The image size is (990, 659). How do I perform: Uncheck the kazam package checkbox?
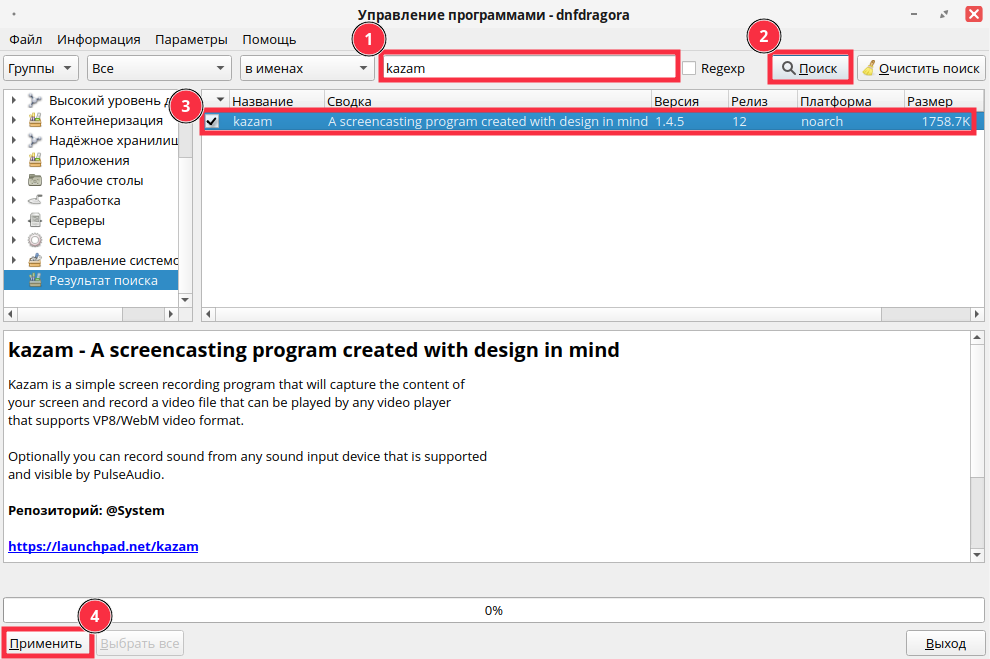pyautogui.click(x=212, y=121)
